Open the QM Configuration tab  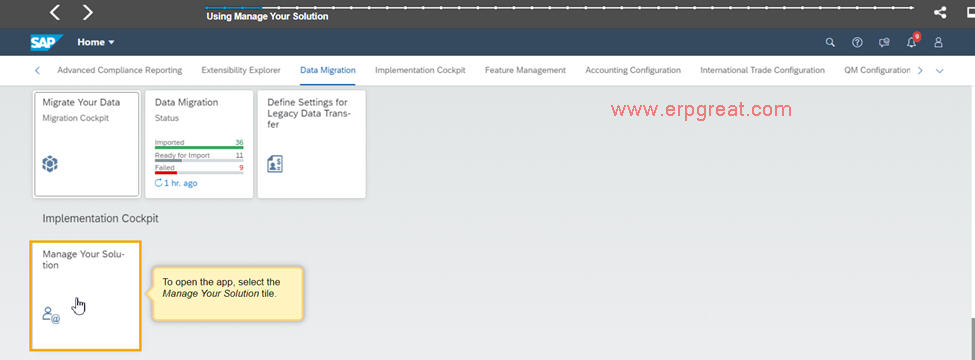tap(877, 70)
